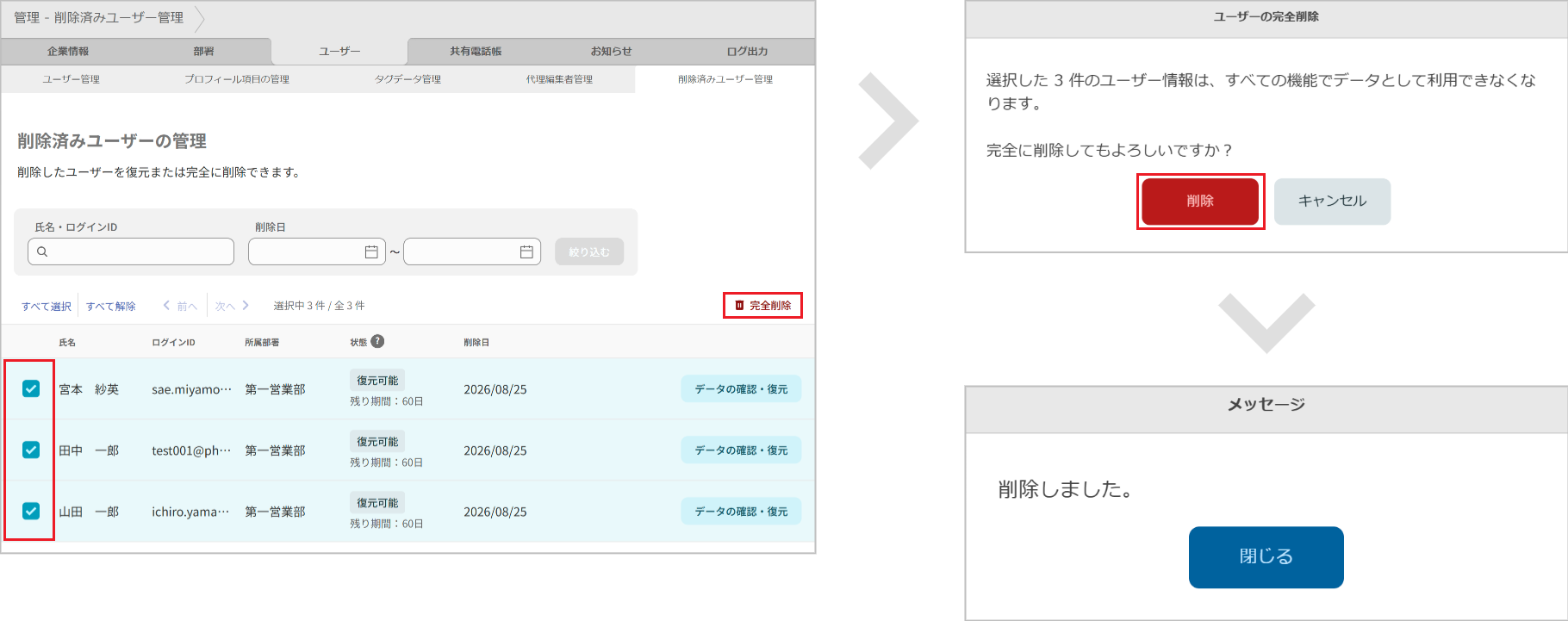Uncheck the checkbox for 田中 一郎
Screen dimensions: 1568x621
31,450
